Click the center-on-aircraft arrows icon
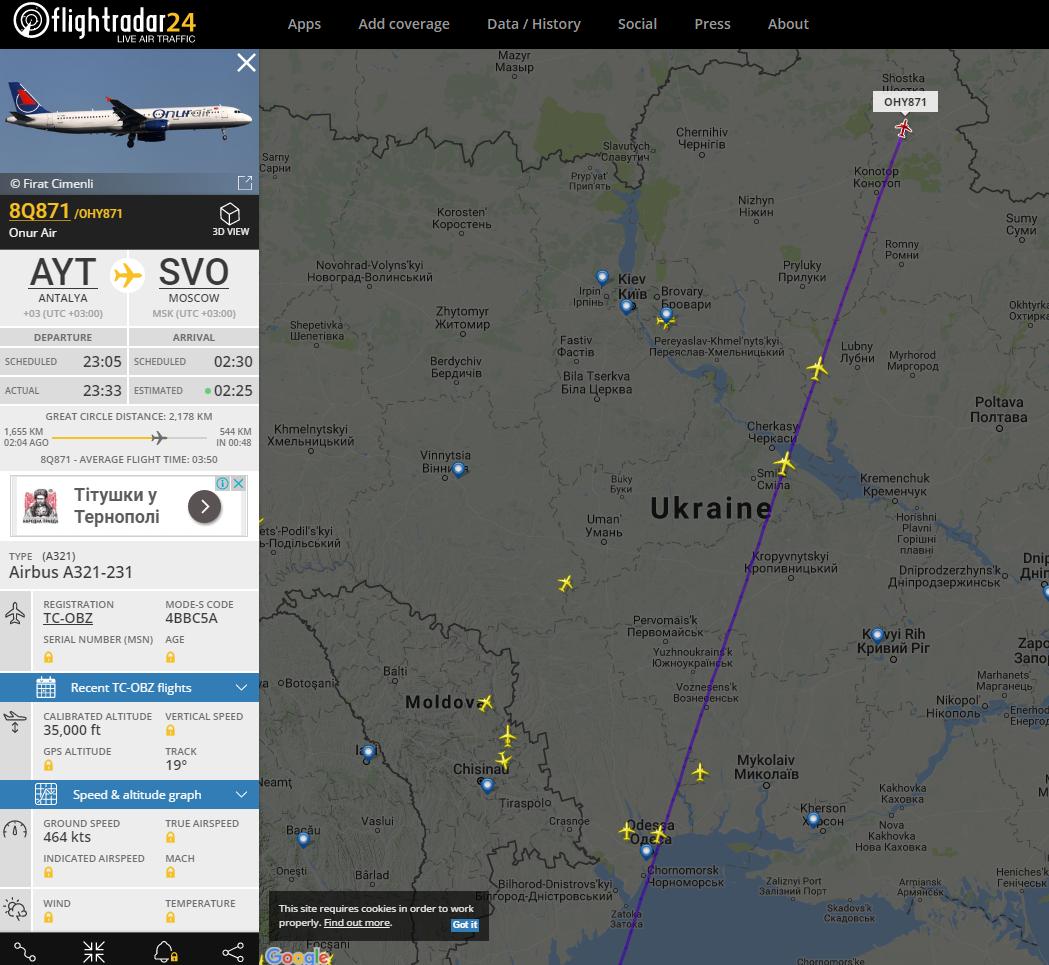 coord(94,952)
